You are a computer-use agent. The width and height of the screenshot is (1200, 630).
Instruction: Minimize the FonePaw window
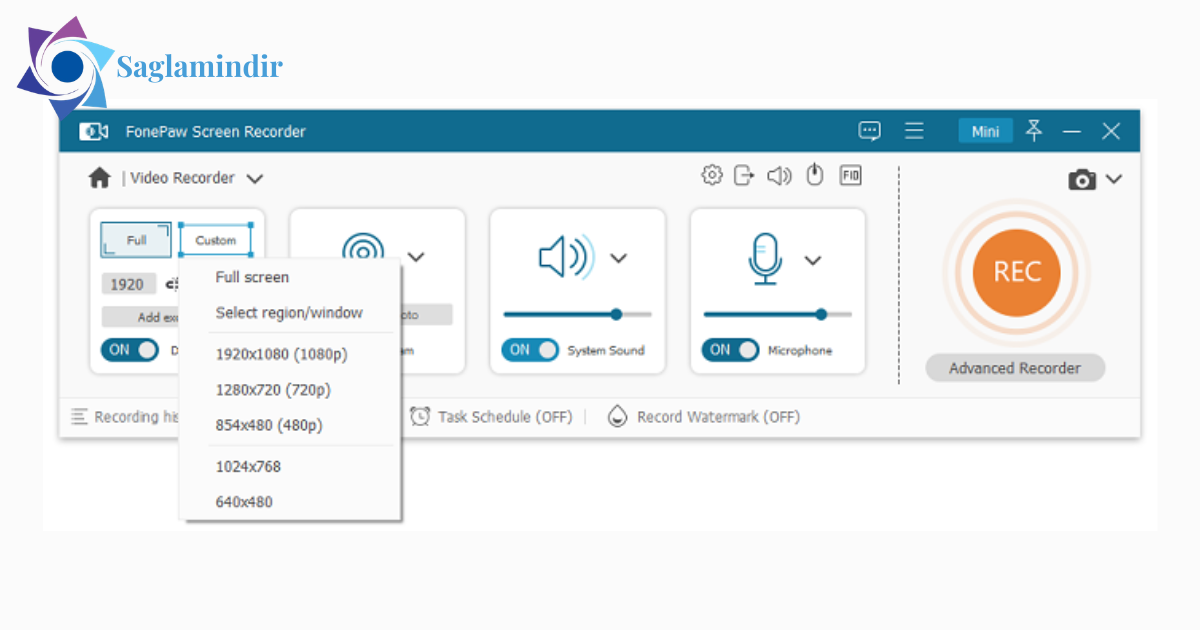(x=1072, y=131)
